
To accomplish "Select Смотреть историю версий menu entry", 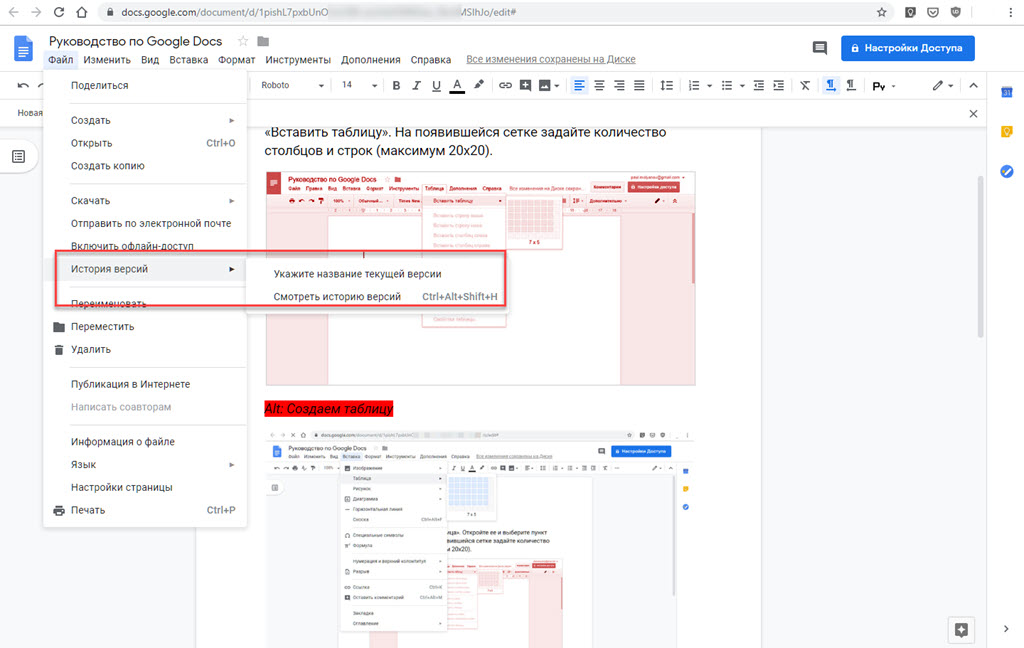I will [337, 297].
